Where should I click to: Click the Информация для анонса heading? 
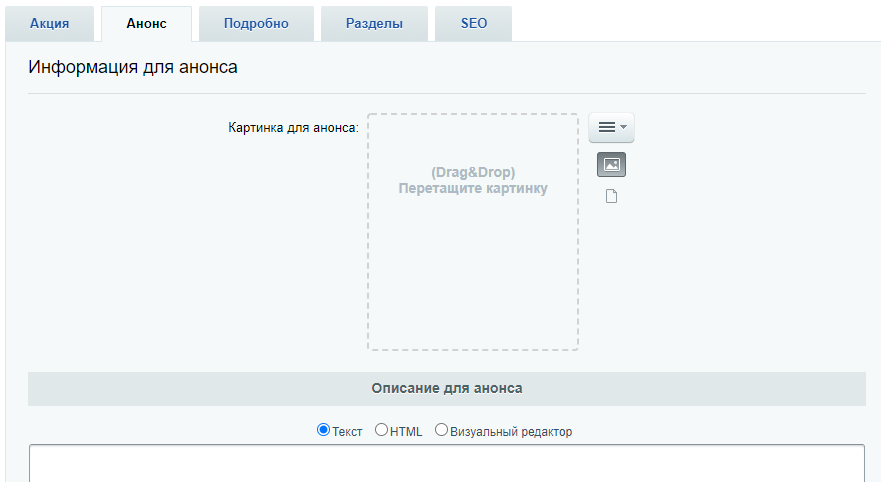133,67
